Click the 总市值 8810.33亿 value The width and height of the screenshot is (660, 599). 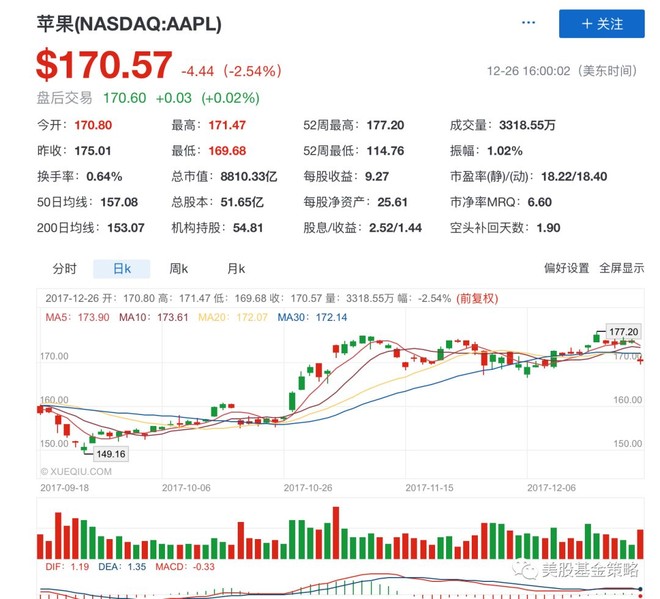pyautogui.click(x=249, y=177)
